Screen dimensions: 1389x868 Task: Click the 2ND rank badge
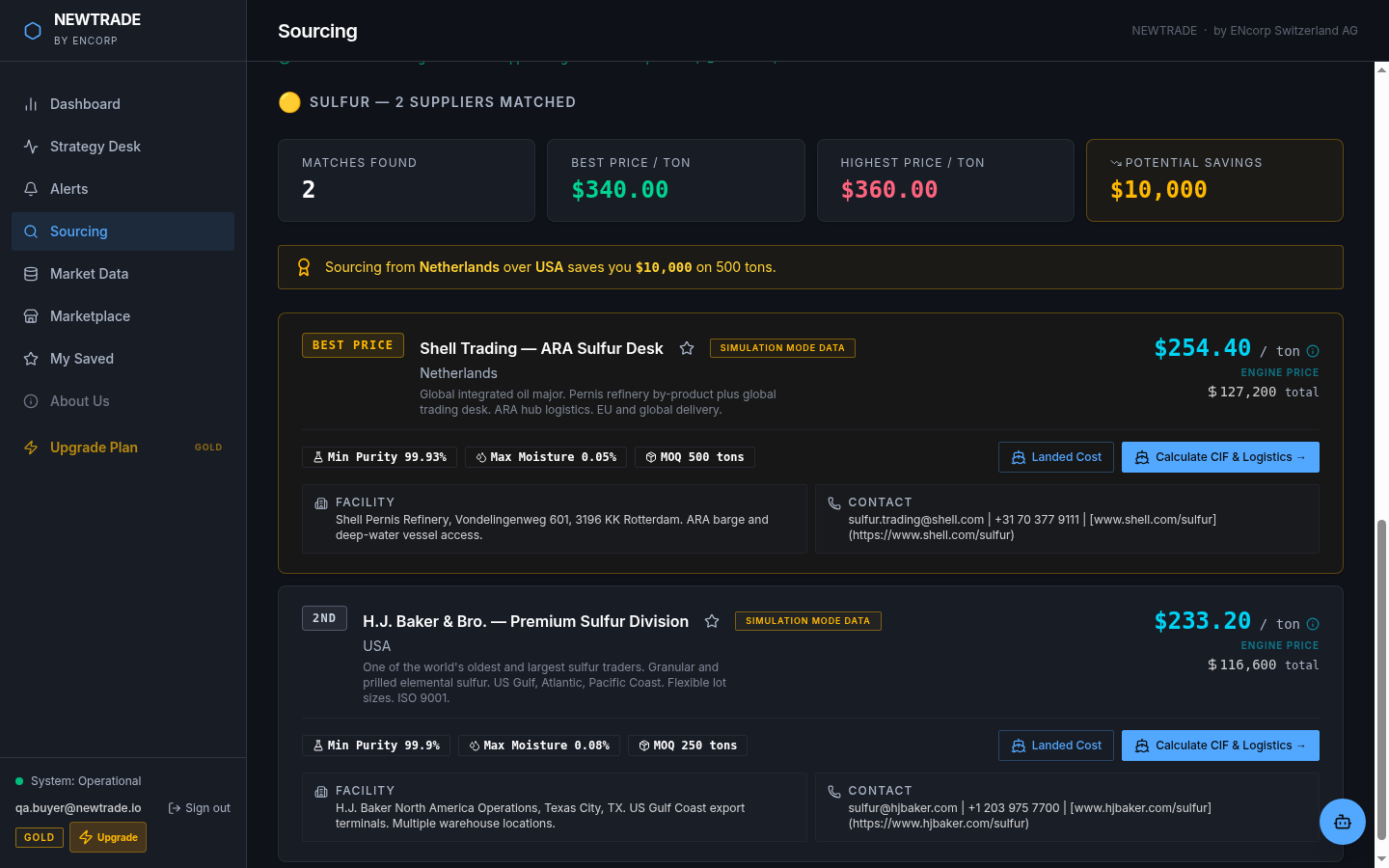click(x=324, y=618)
